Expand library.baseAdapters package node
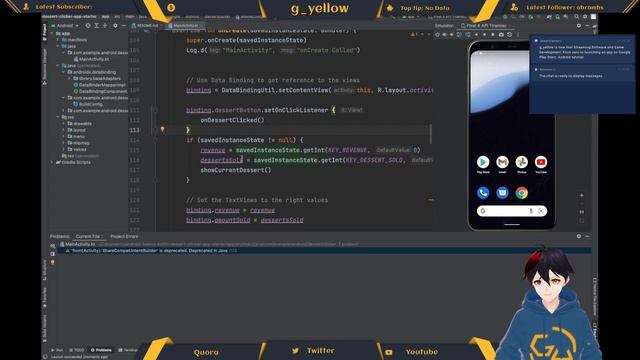 point(69,78)
